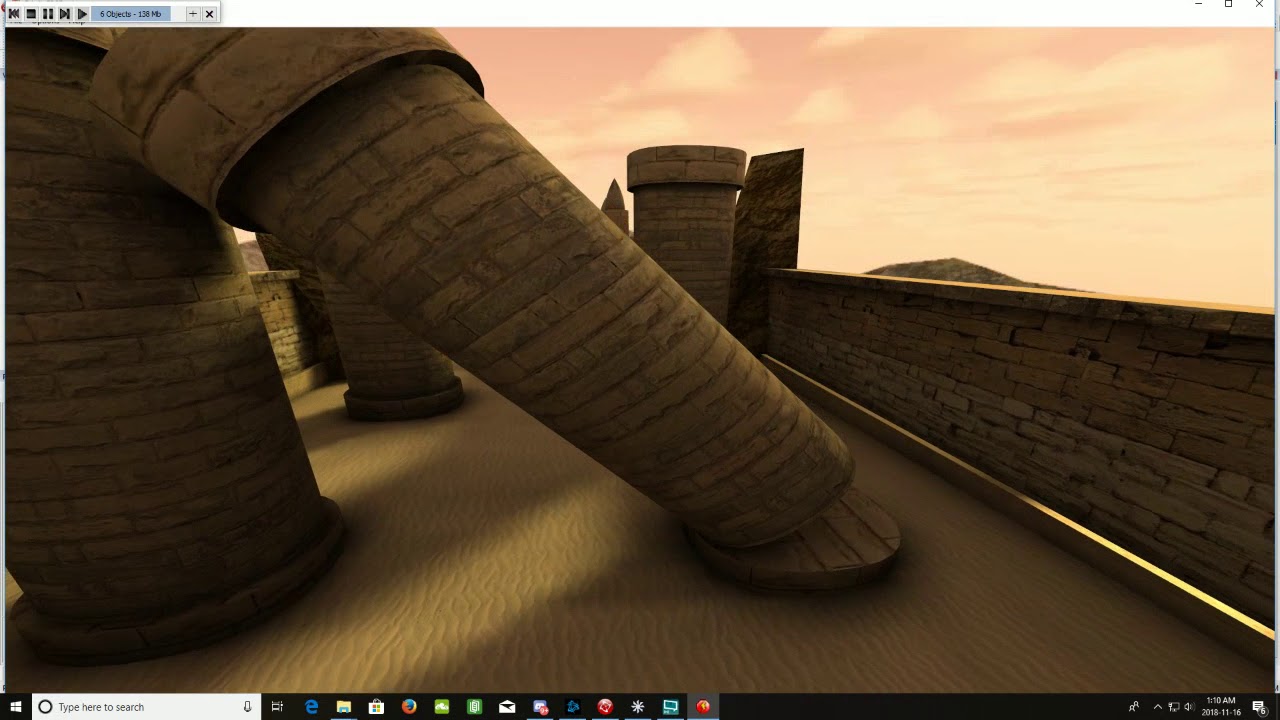
Task: Click the '6 Objects - 138 Mb' status label
Action: pyautogui.click(x=132, y=14)
